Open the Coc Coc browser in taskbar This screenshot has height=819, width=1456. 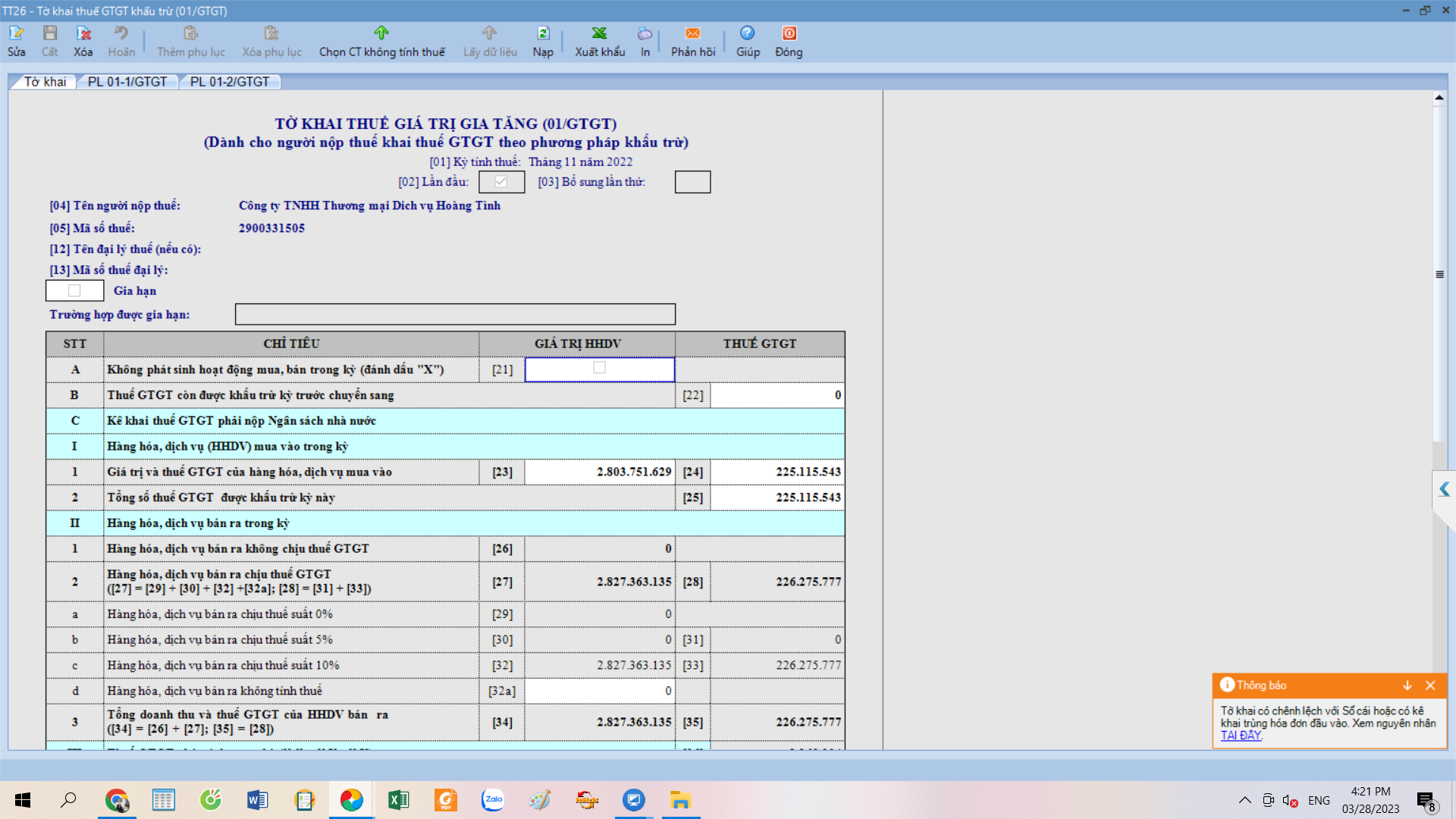(x=211, y=800)
